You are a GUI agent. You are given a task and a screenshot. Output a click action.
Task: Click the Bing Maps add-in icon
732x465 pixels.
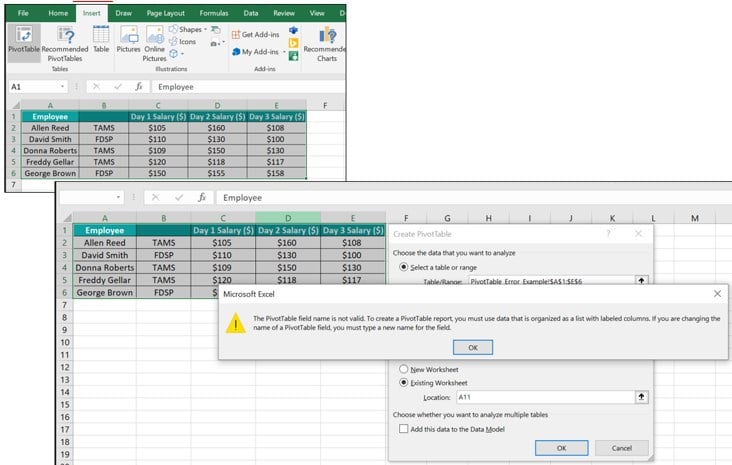click(293, 43)
